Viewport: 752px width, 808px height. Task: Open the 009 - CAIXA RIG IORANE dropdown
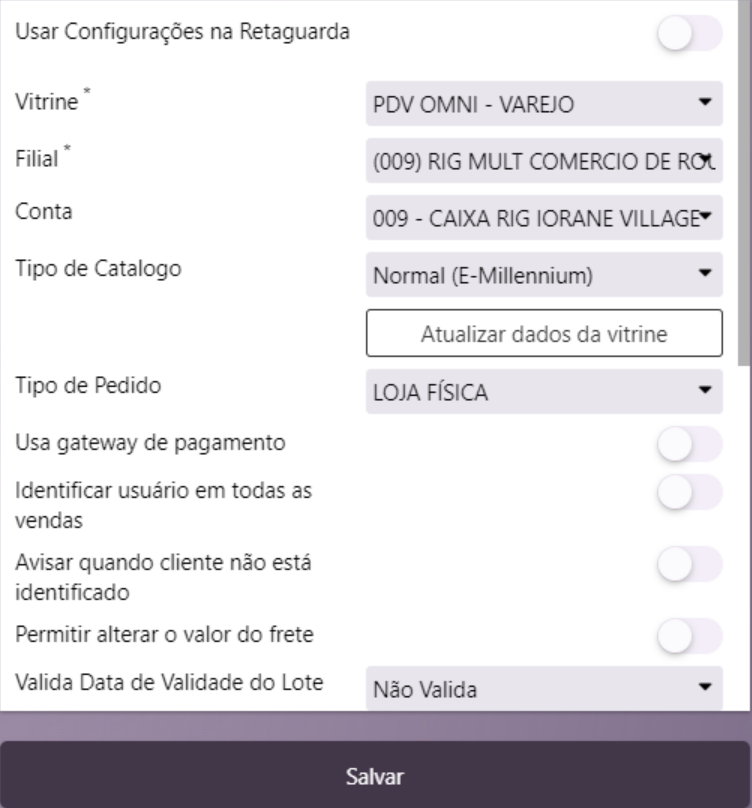543,216
